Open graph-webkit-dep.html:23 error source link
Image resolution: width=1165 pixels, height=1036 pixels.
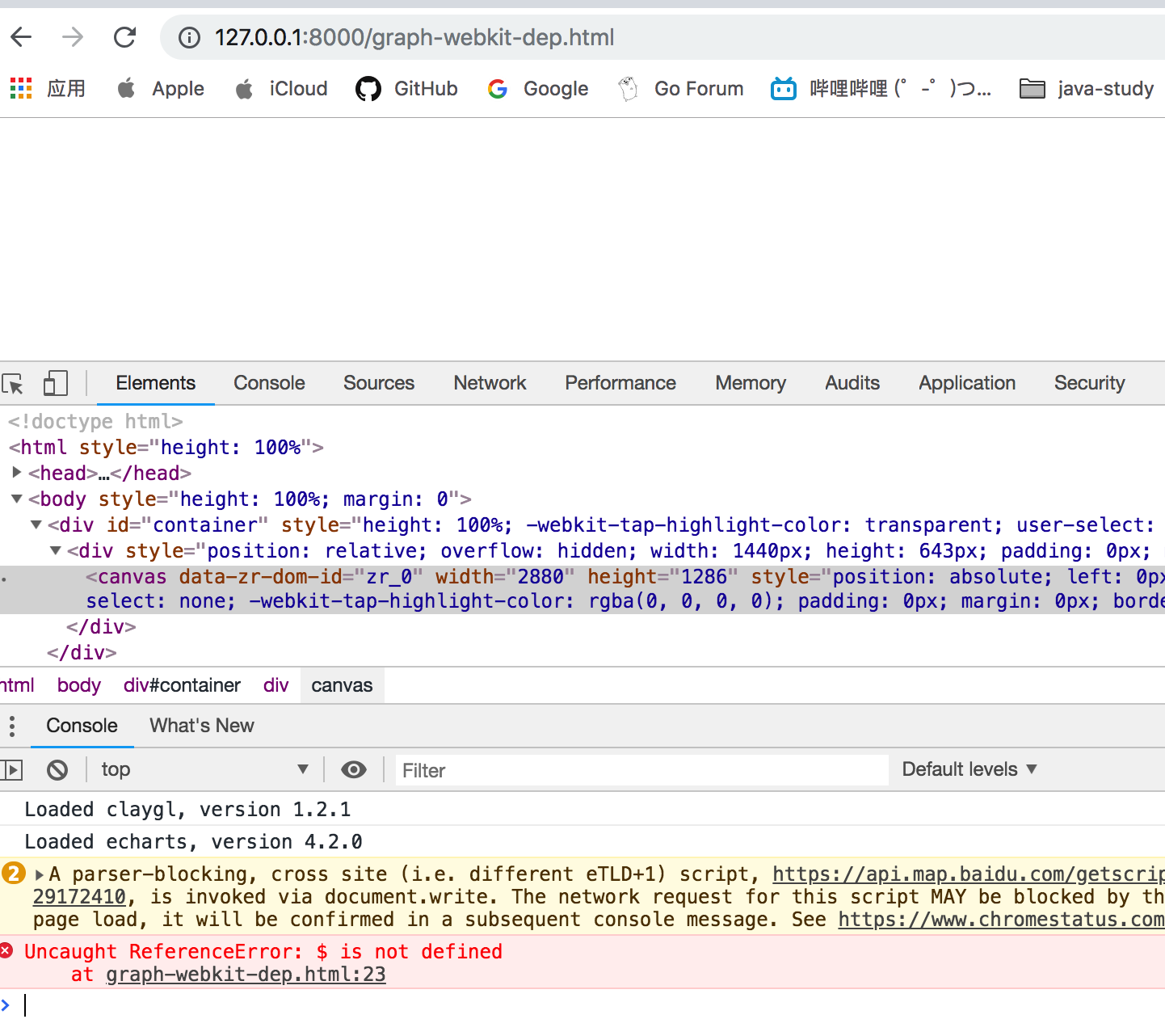point(245,974)
